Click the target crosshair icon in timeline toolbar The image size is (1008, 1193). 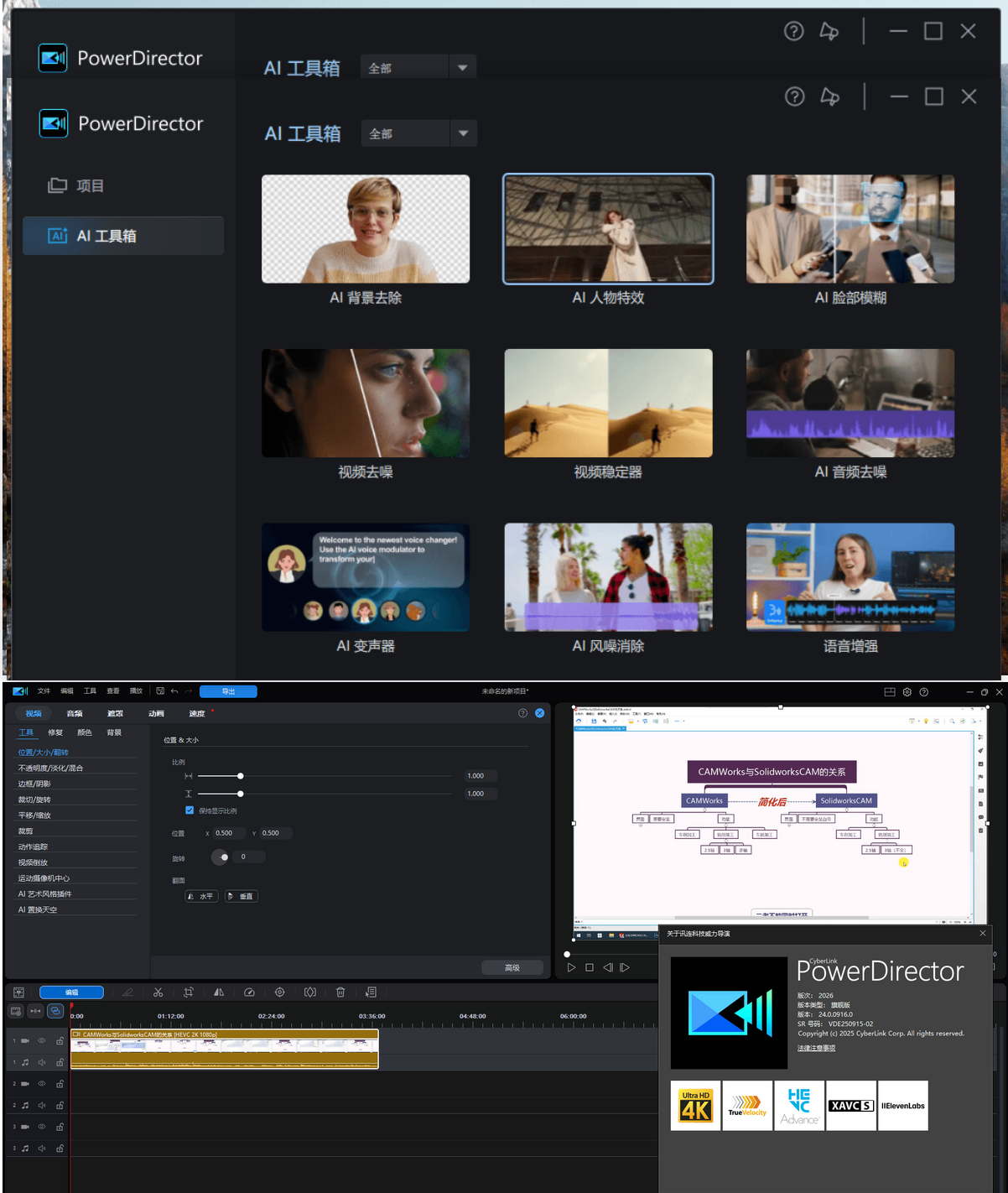(280, 992)
